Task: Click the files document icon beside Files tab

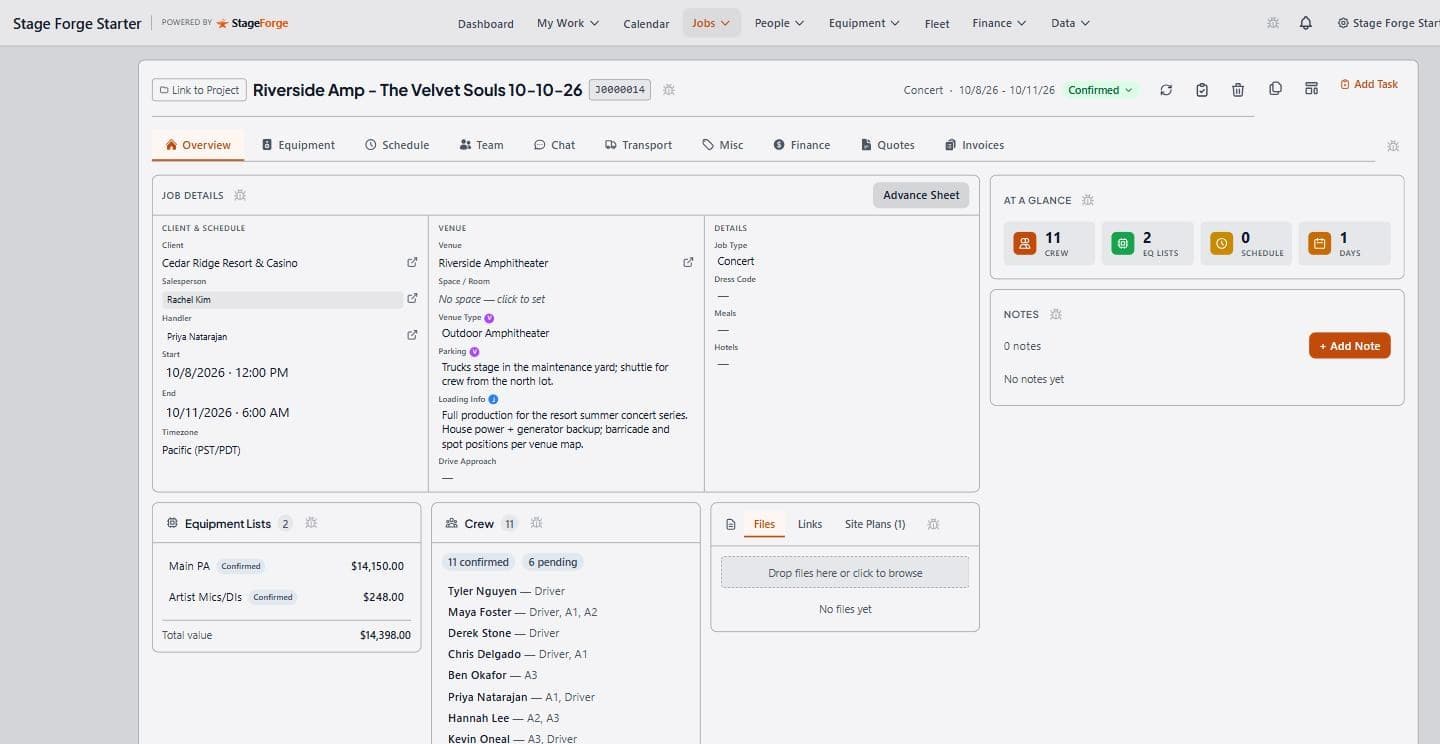Action: (x=730, y=524)
